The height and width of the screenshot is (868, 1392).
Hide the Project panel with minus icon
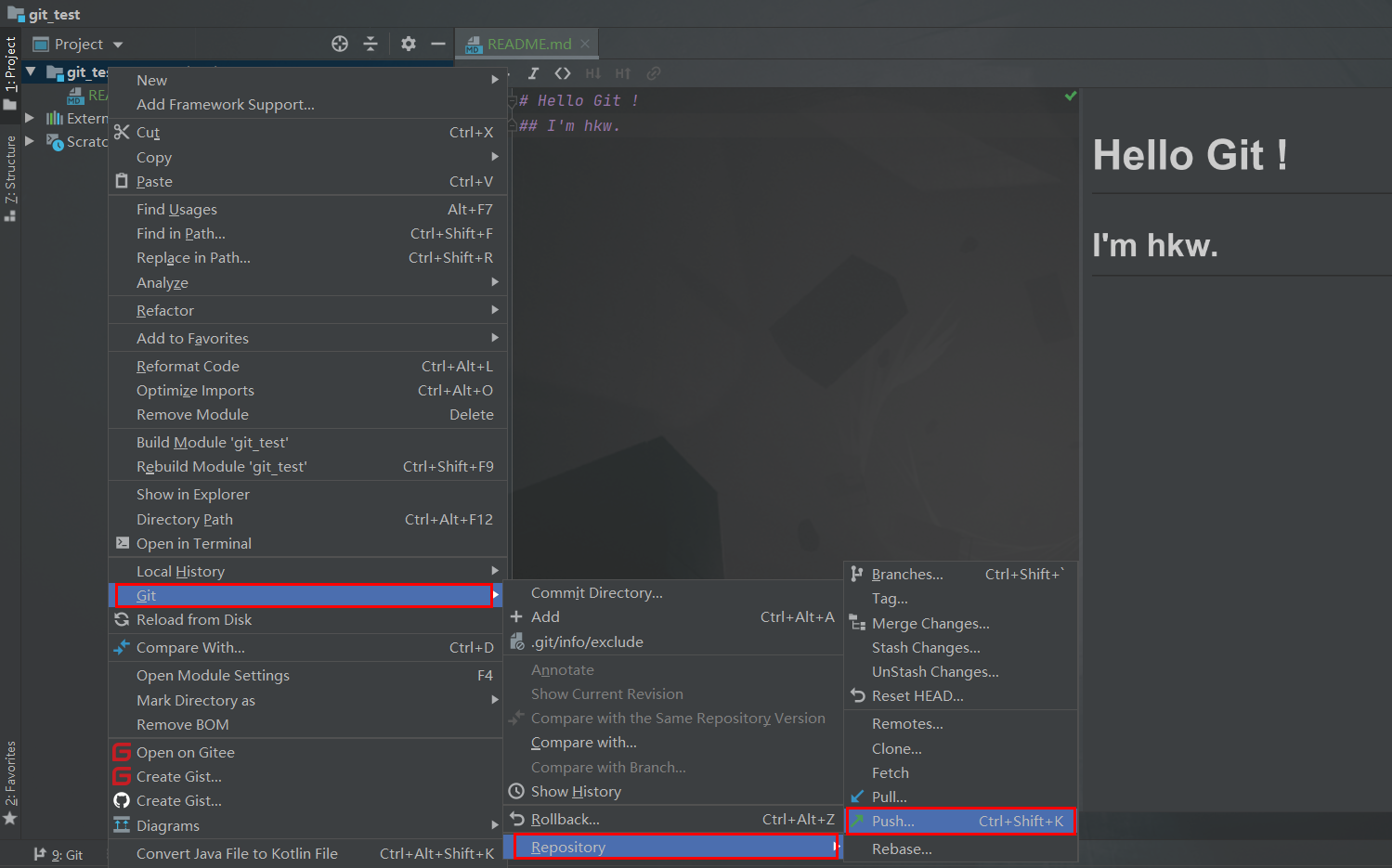438,44
